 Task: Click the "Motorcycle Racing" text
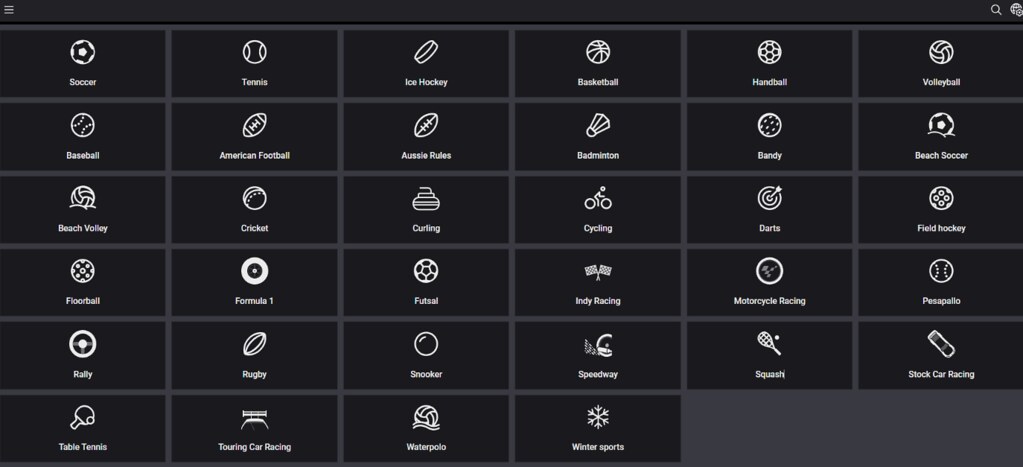click(769, 301)
